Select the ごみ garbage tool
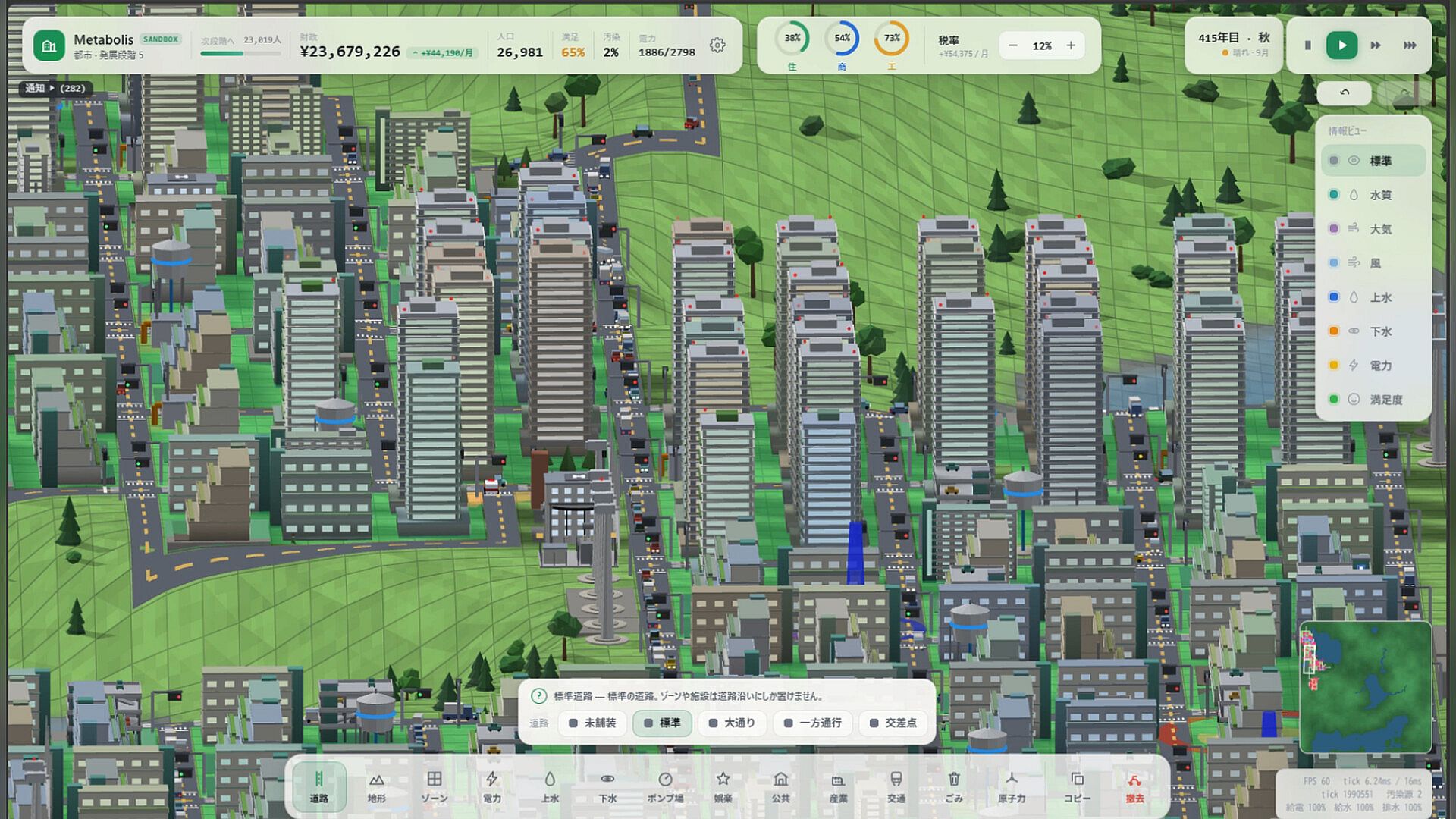 pyautogui.click(x=954, y=786)
